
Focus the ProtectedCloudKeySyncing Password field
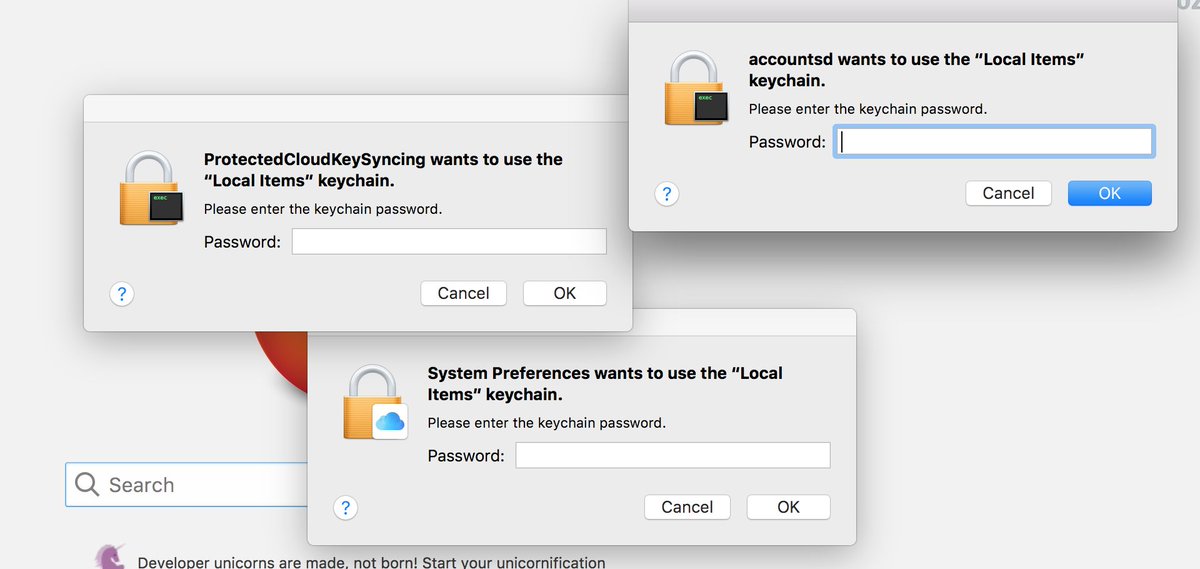[x=449, y=241]
